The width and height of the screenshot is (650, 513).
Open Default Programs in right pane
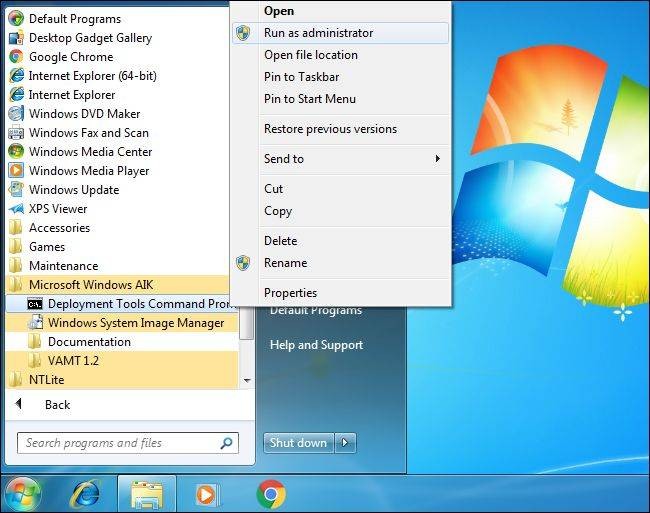tap(316, 310)
